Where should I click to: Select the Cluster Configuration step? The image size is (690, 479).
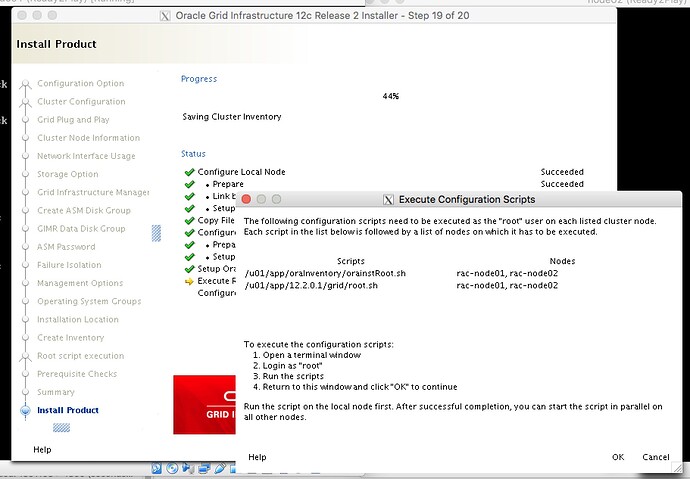[x=81, y=102]
